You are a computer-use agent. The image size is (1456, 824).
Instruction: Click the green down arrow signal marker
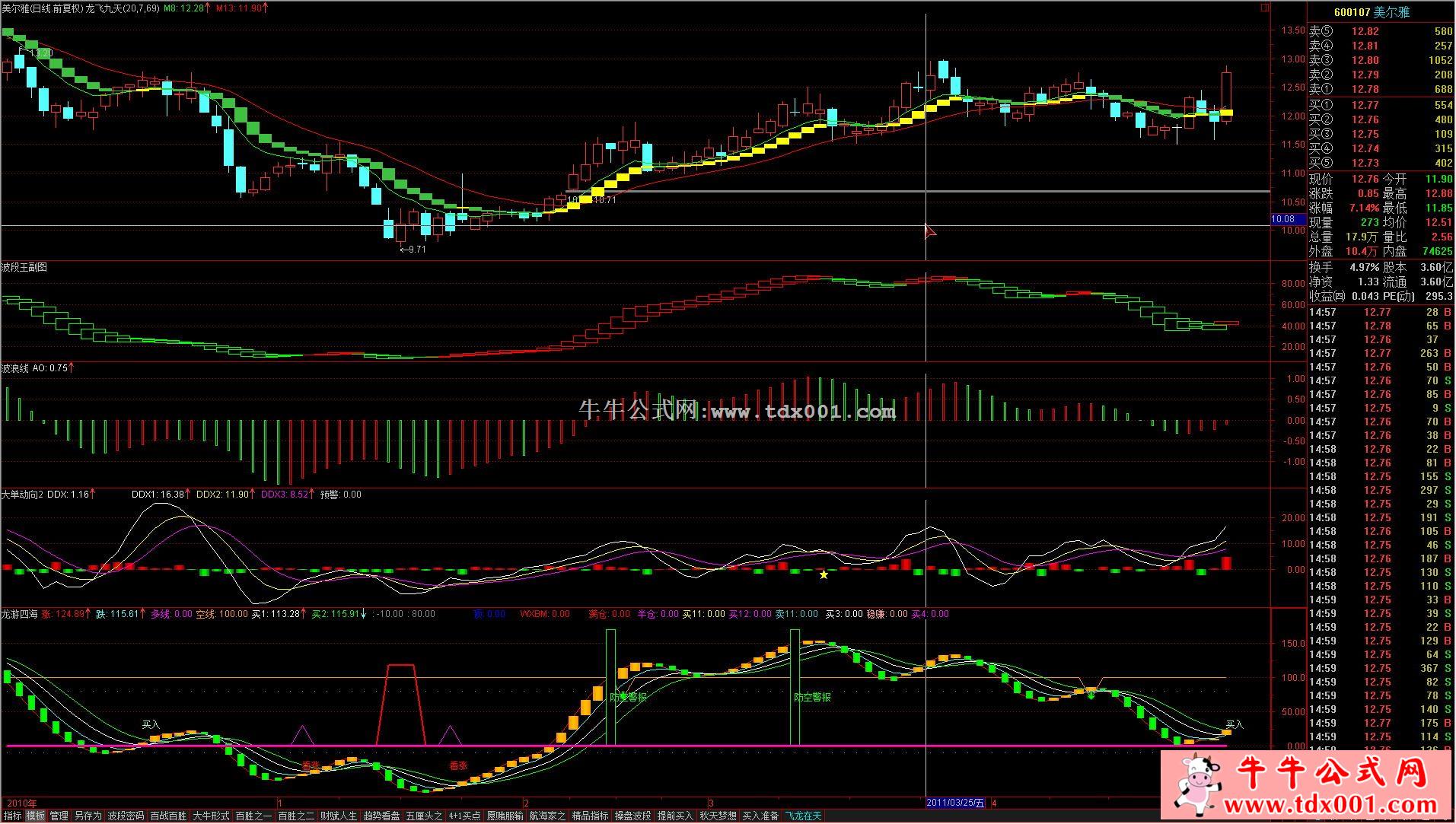(x=1091, y=694)
